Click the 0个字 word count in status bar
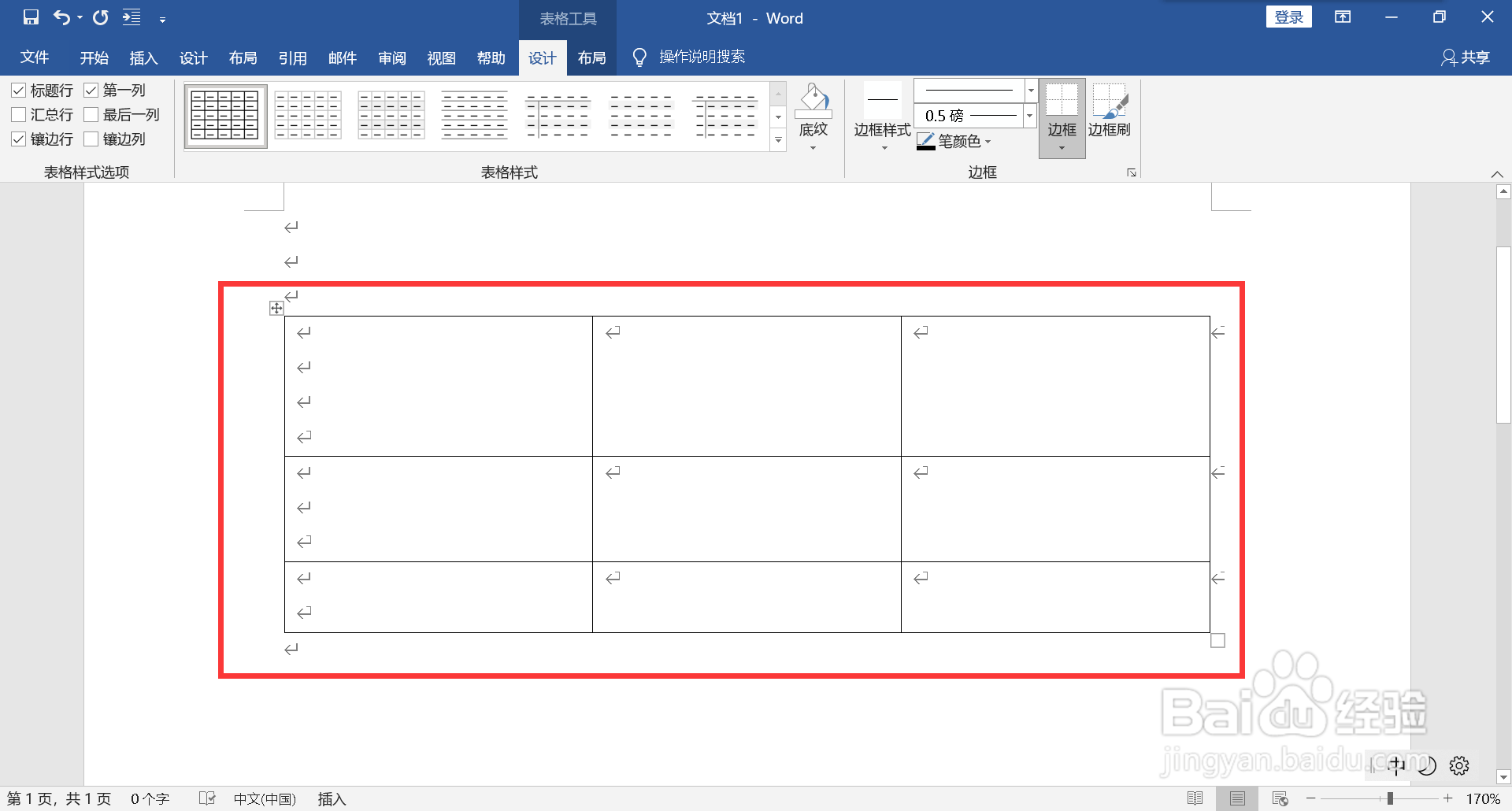 coord(150,798)
